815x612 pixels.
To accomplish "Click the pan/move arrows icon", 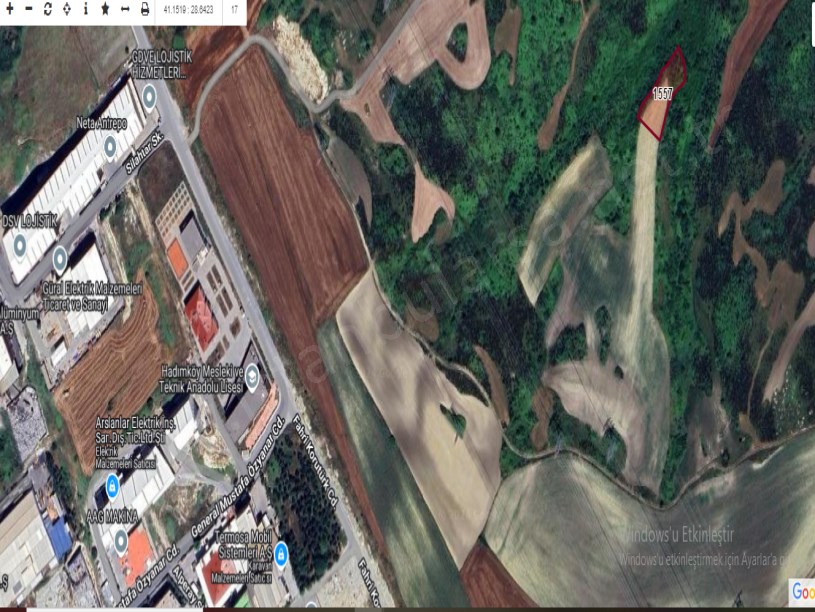I will 66,9.
